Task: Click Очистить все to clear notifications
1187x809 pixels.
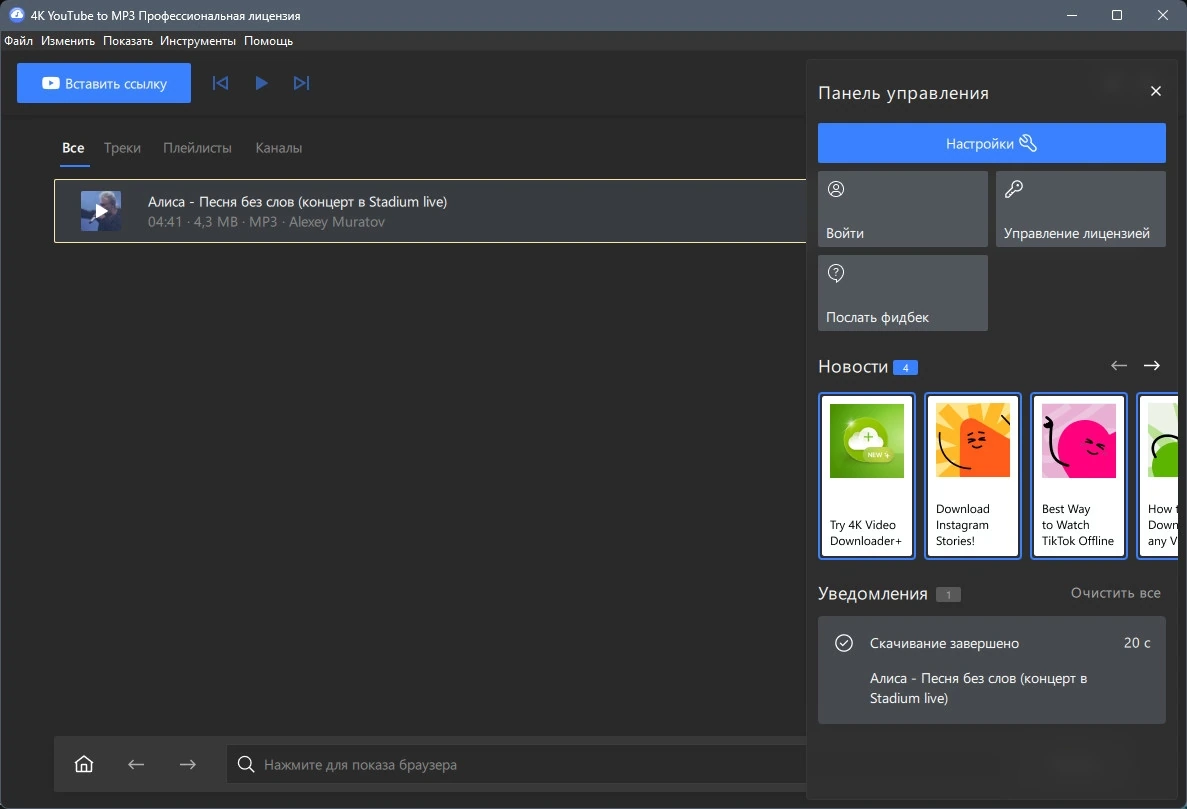Action: click(x=1115, y=593)
